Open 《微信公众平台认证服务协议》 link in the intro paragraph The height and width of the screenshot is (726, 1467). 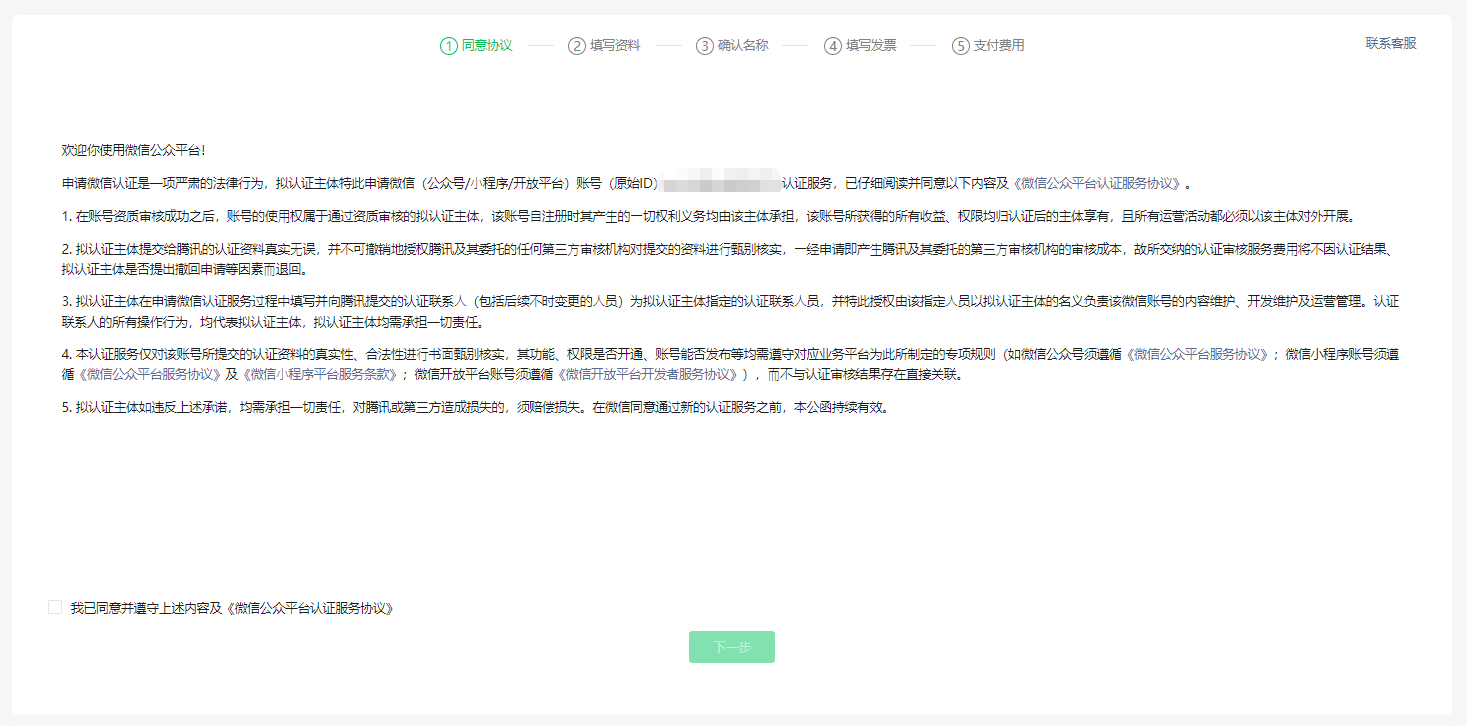(1097, 184)
